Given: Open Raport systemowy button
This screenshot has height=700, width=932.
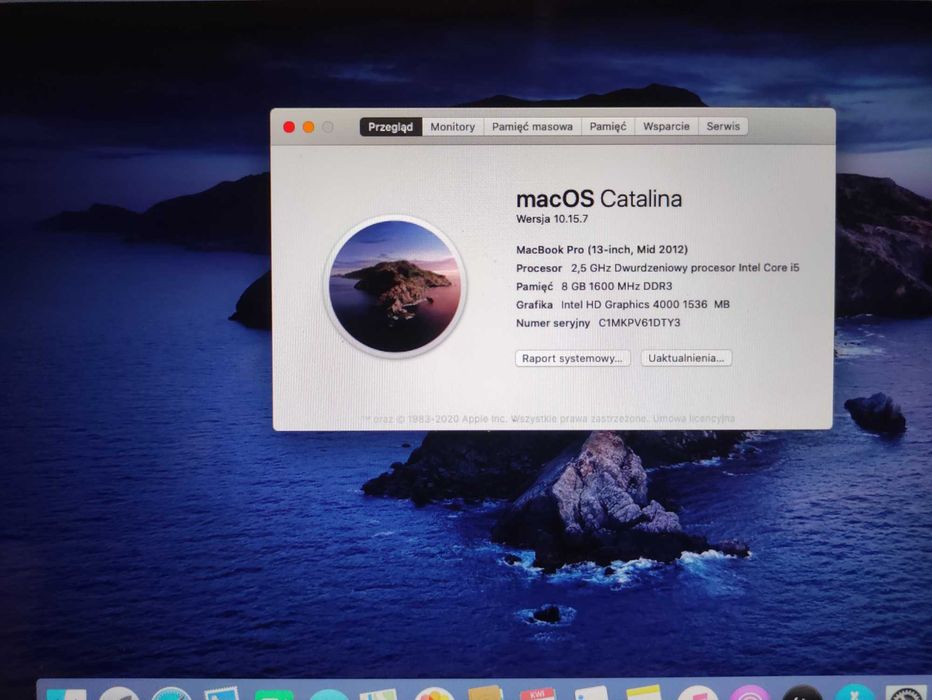Looking at the screenshot, I should point(572,358).
